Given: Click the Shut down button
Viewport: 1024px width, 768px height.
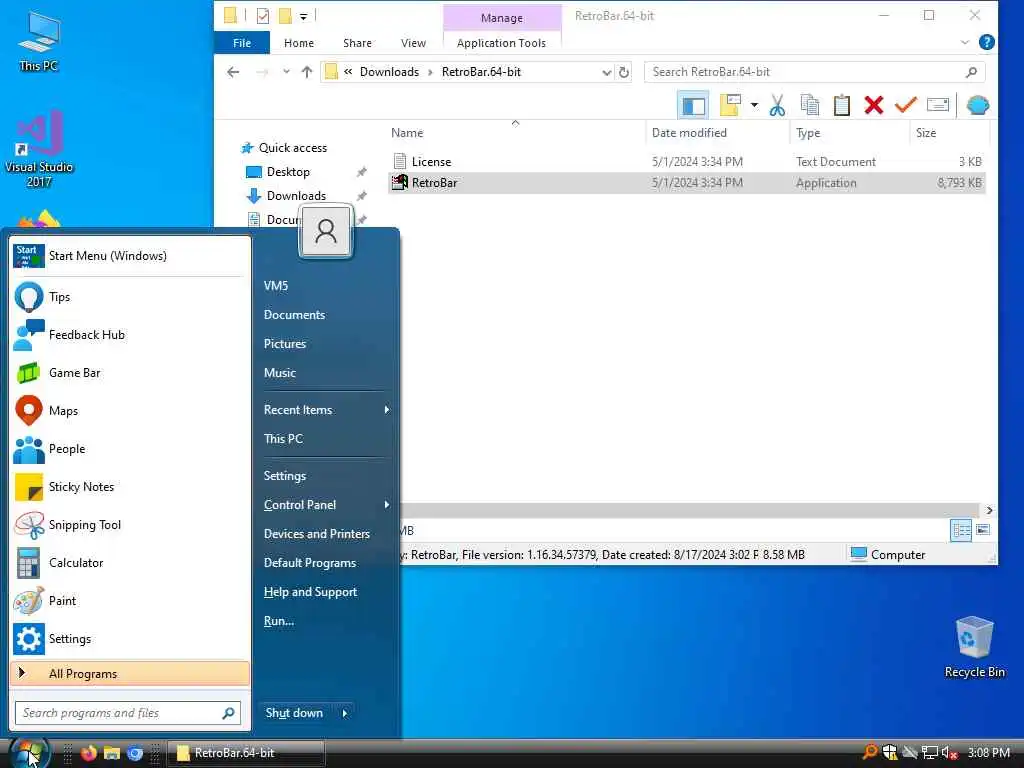Looking at the screenshot, I should click(295, 712).
